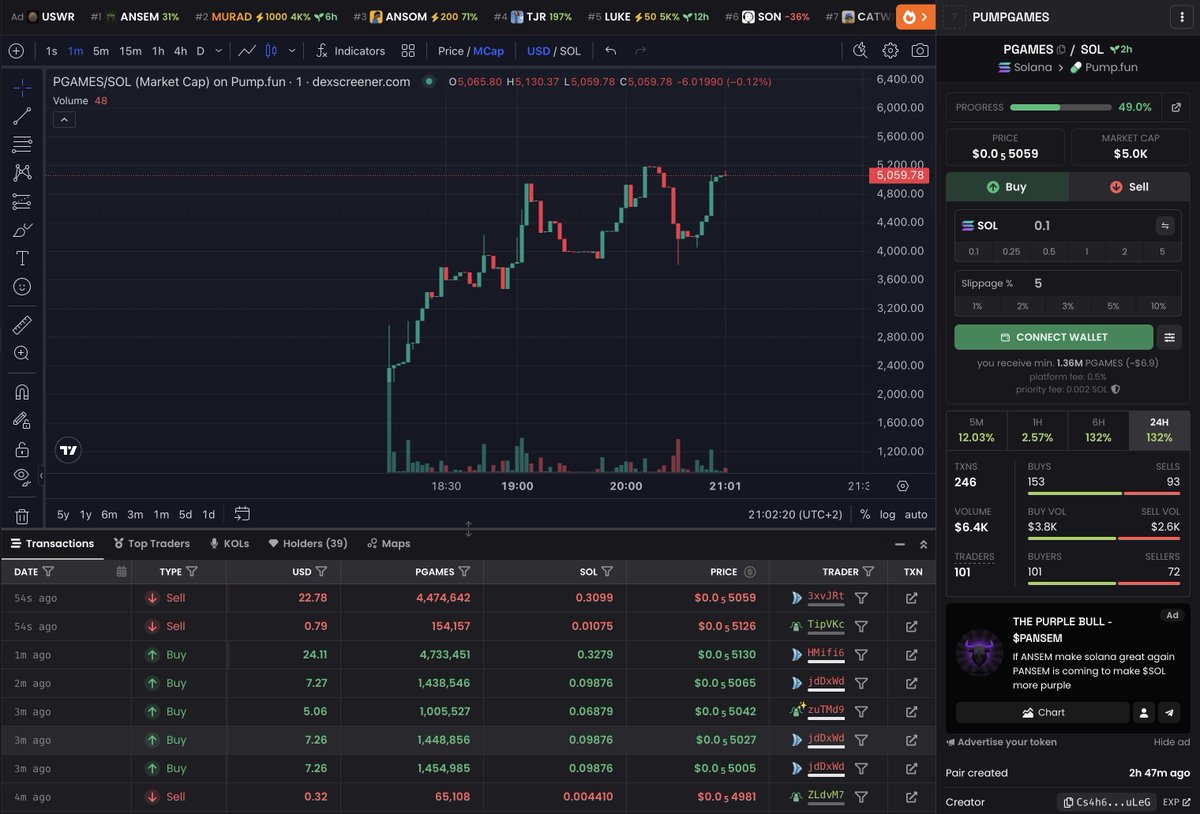This screenshot has width=1200, height=814.
Task: Toggle lock all drawing tools
Action: [22, 449]
